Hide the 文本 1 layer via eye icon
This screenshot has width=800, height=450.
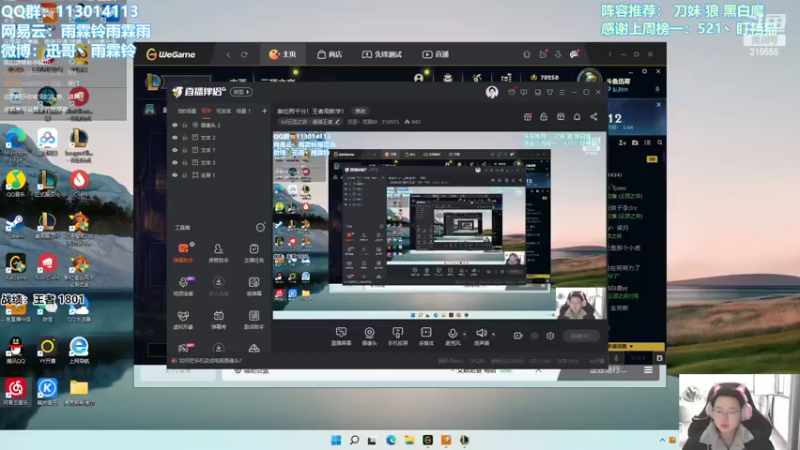[x=175, y=150]
